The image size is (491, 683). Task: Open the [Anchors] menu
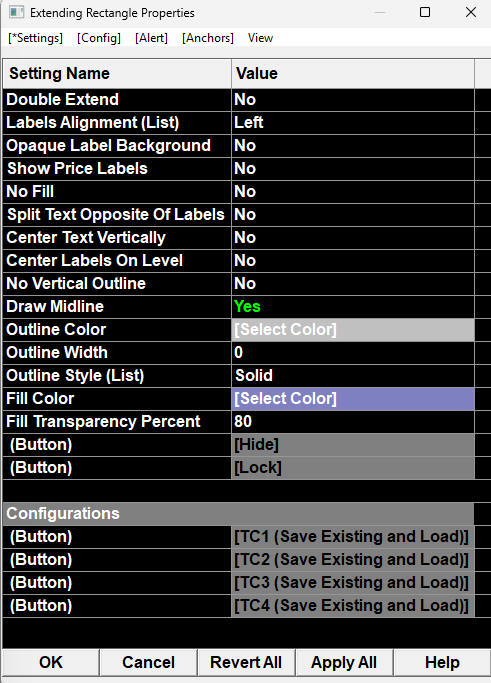208,38
